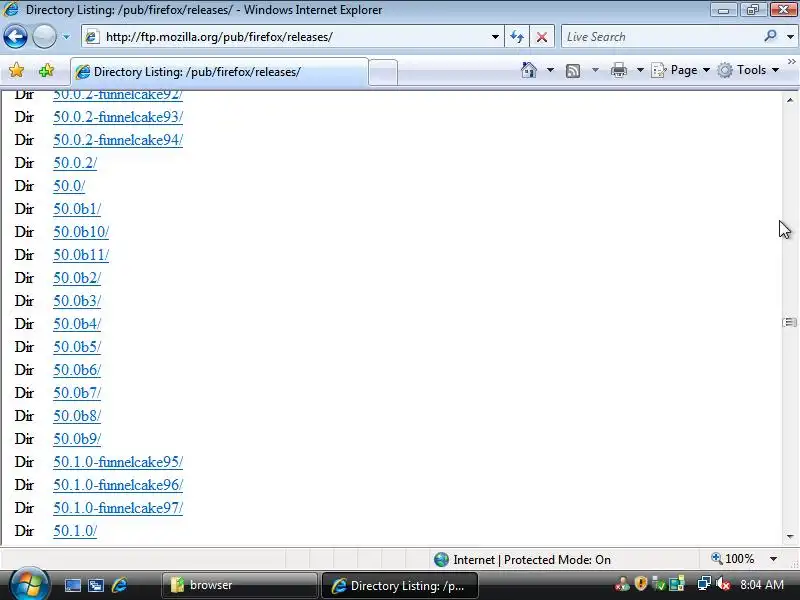Click the Show Desktop quick launch icon

[72, 585]
